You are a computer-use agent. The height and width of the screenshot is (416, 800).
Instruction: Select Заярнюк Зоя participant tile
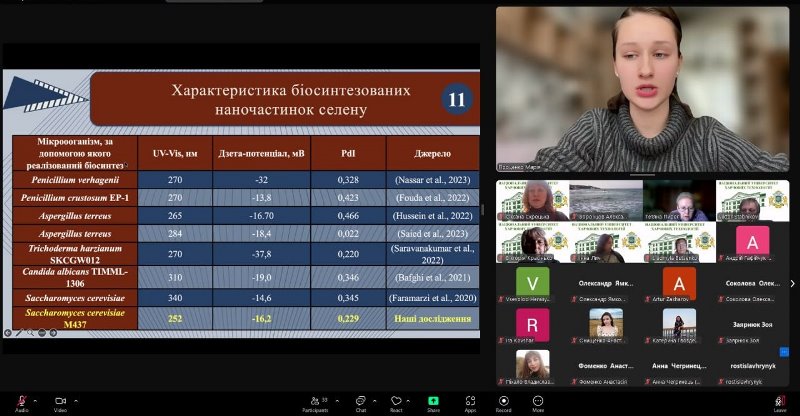753,325
